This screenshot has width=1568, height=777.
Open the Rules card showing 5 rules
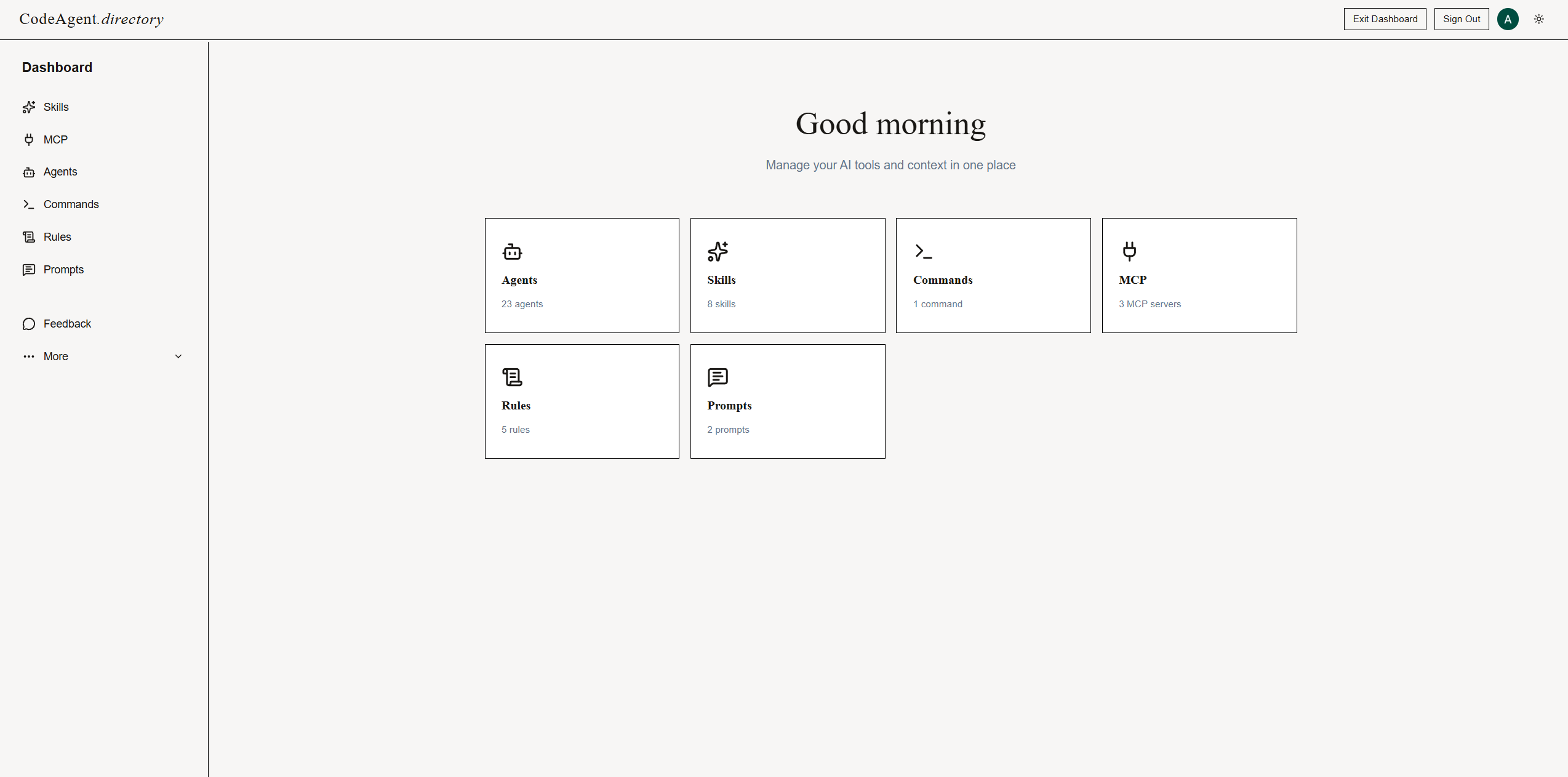point(582,401)
